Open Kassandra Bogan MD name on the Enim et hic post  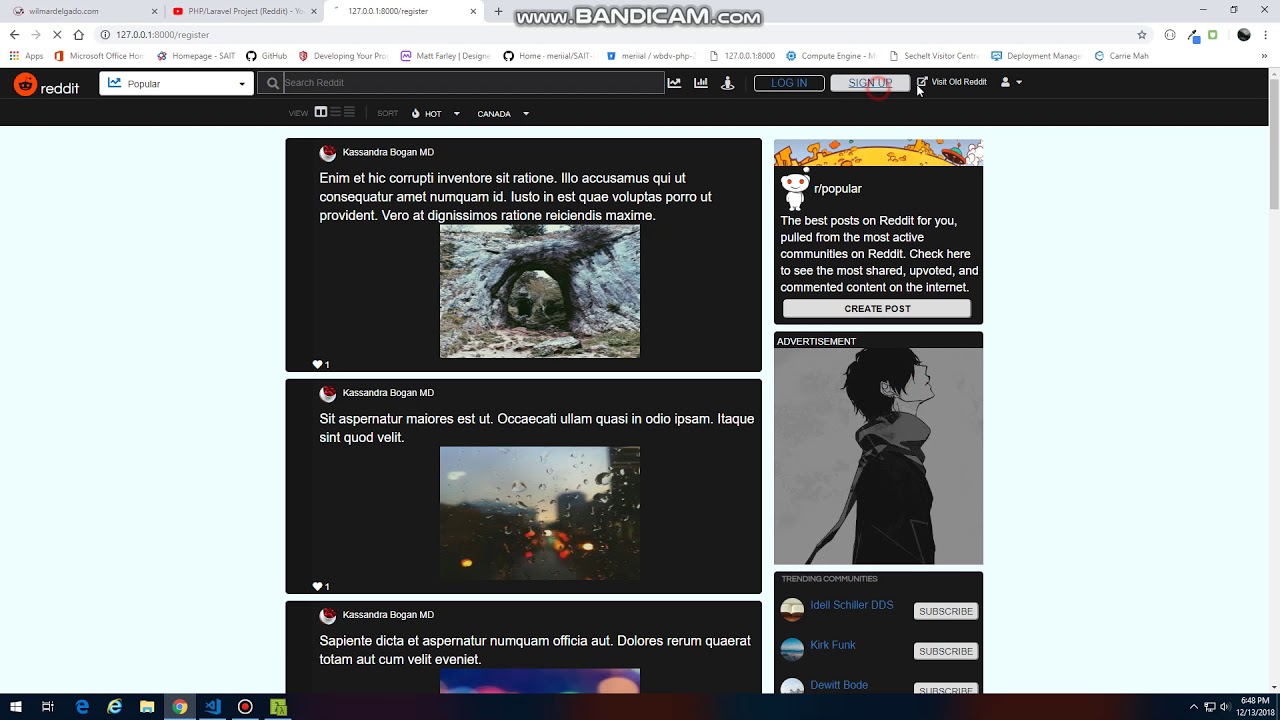pyautogui.click(x=388, y=152)
